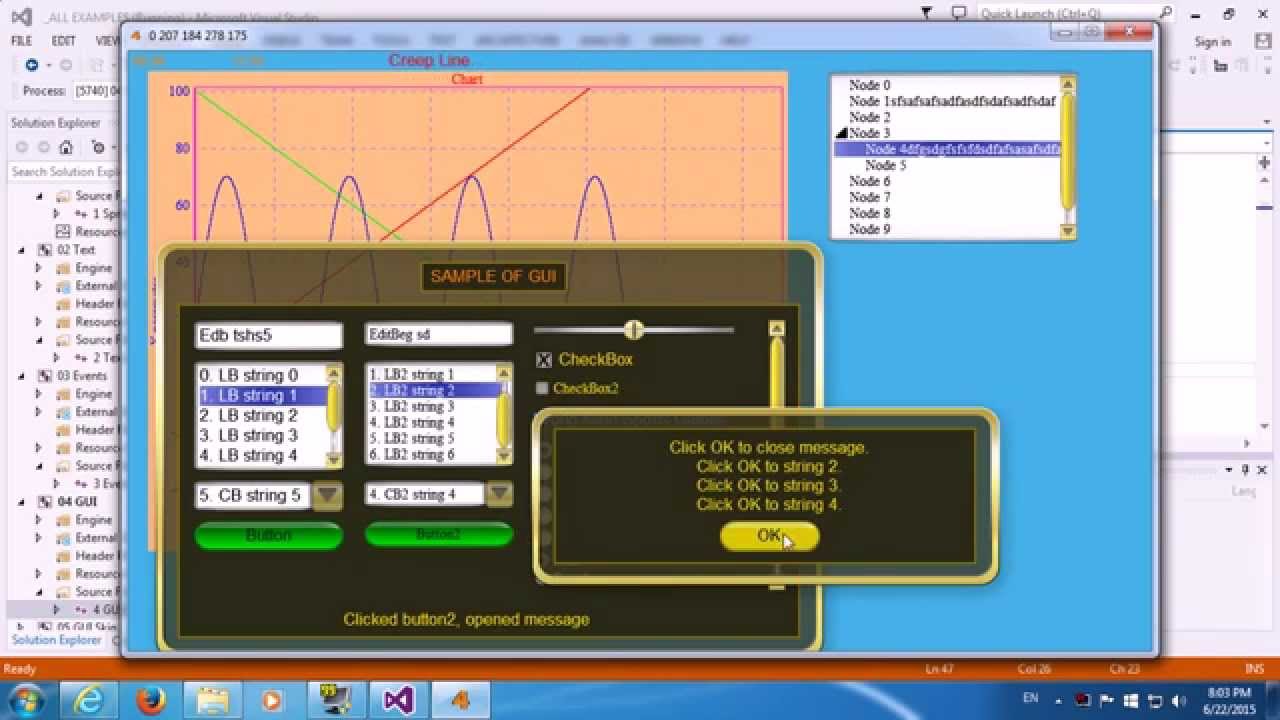Select Node 6 in the tree view
1280x720 pixels.
[869, 181]
